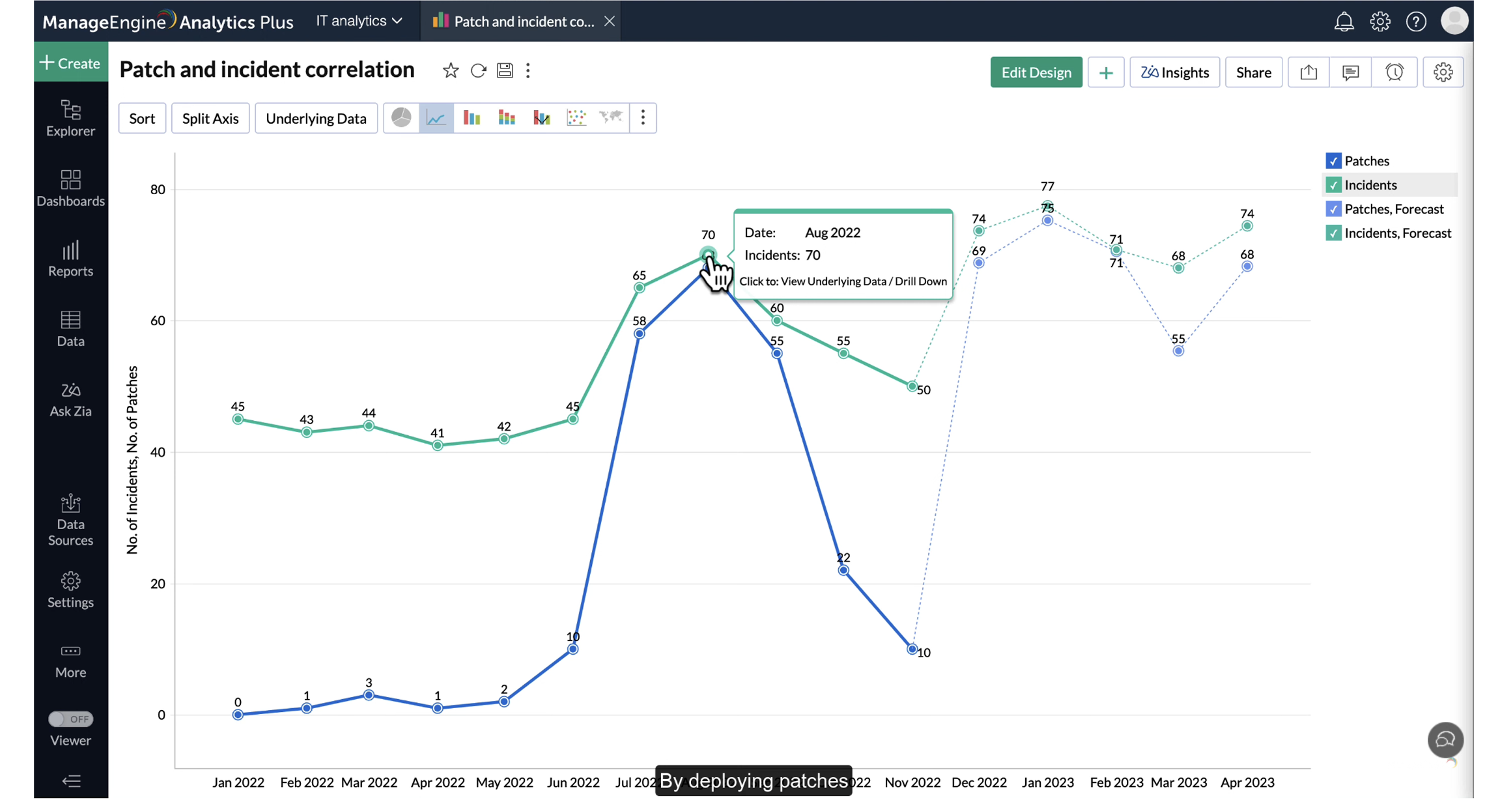
Task: Expand the IT analytics workspace dropdown
Action: coord(359,21)
